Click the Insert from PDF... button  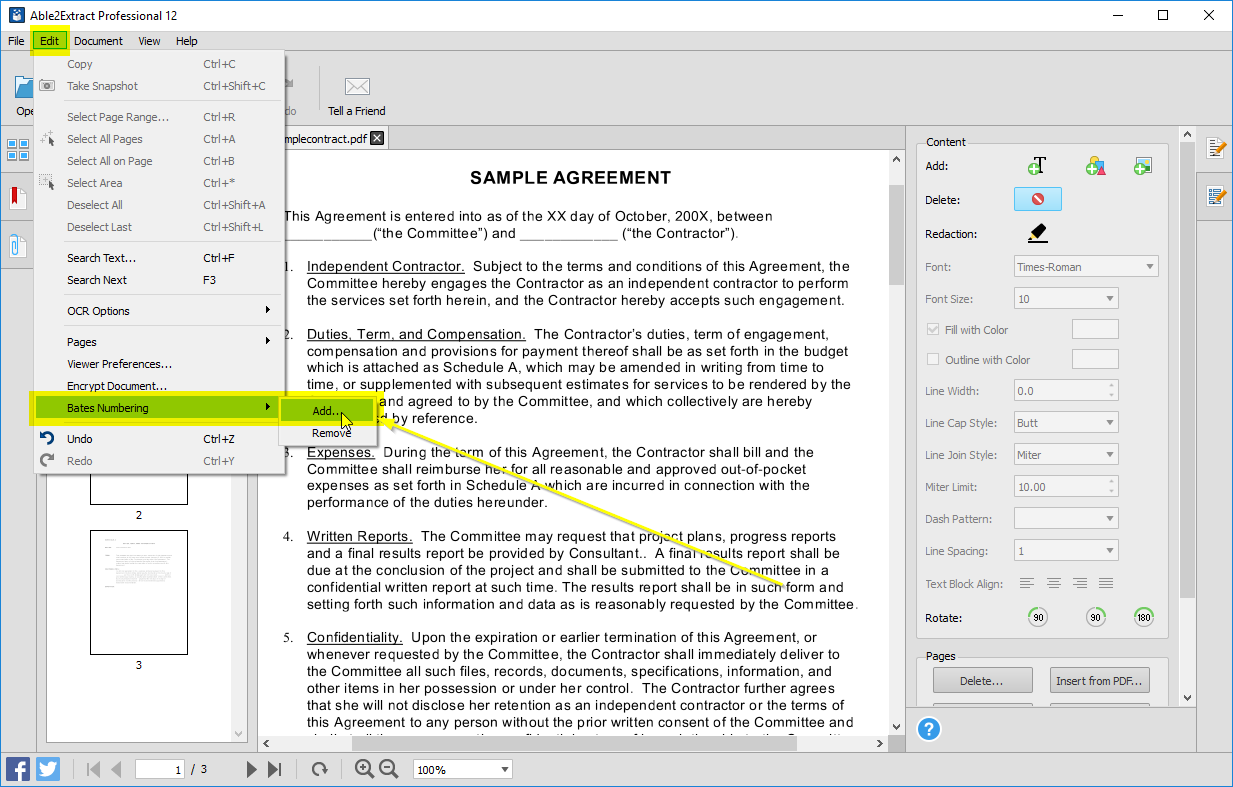[1098, 680]
